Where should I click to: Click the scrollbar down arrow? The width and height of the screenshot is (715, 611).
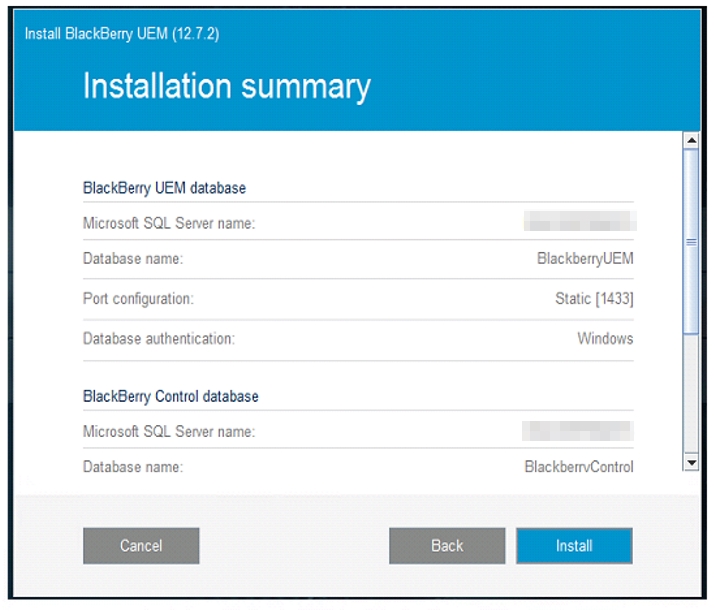(690, 462)
